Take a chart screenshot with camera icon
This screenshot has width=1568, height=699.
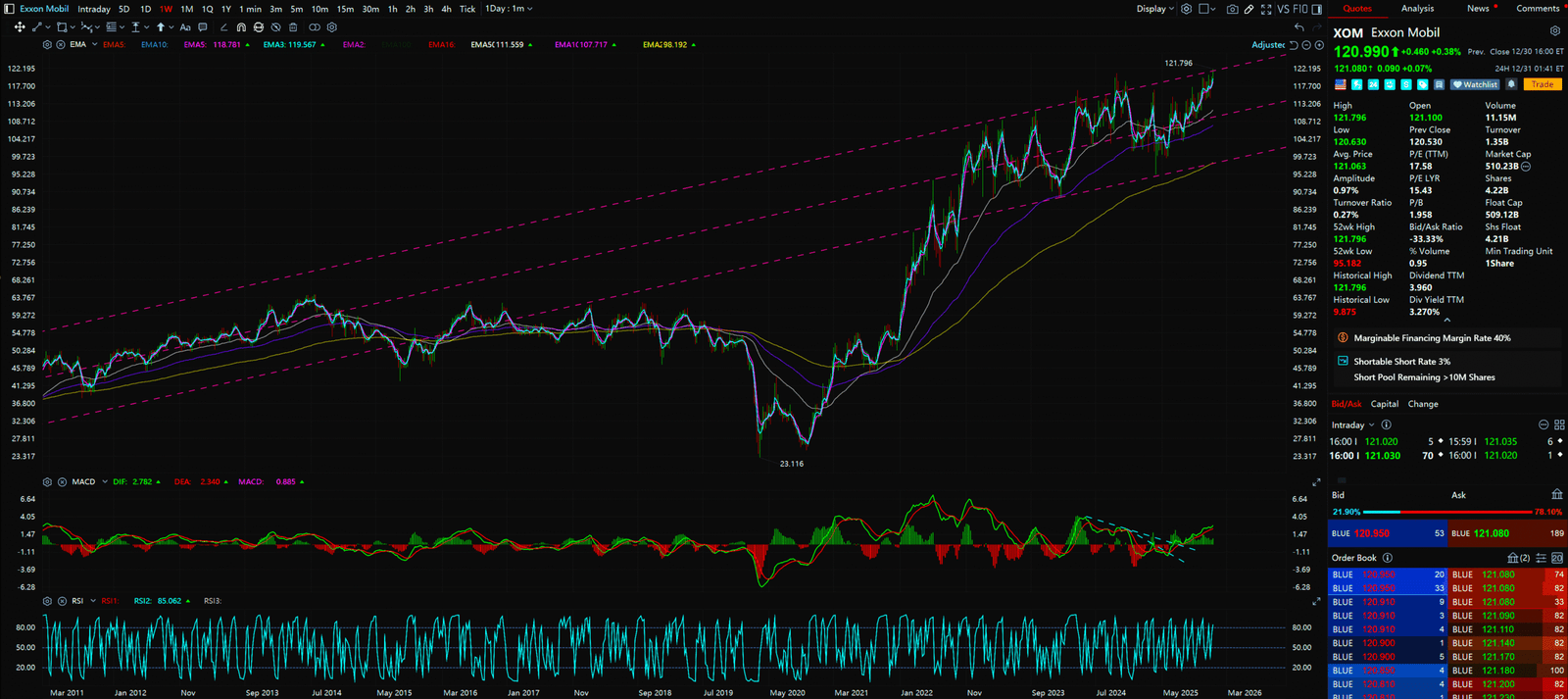point(1232,9)
